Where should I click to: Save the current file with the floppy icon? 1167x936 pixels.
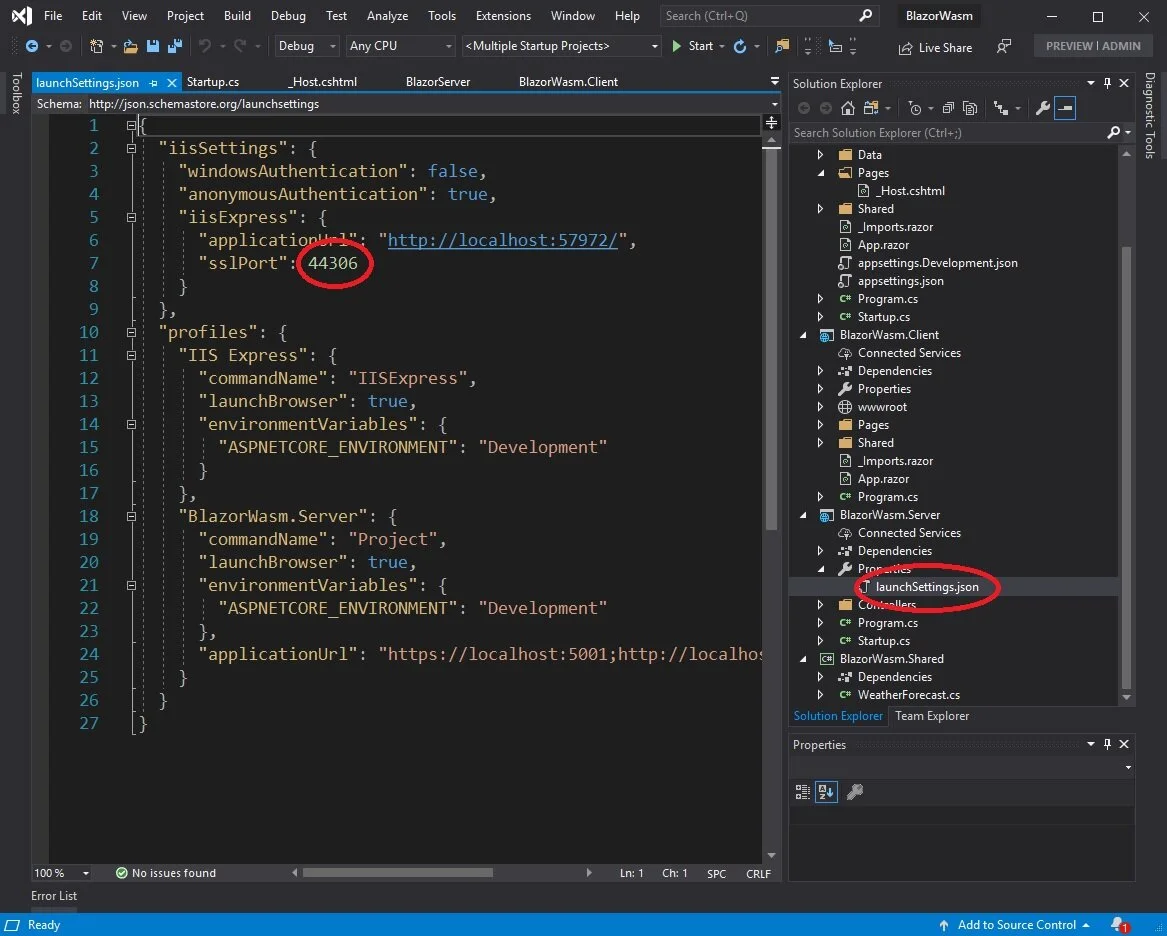click(153, 46)
